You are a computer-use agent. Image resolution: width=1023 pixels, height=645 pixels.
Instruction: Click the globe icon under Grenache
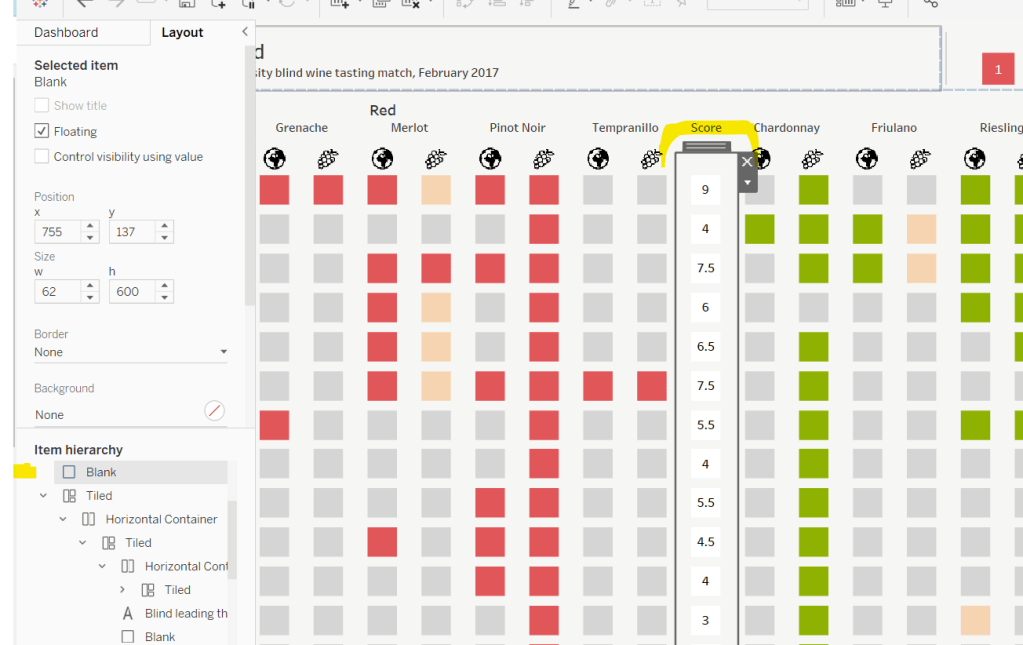pyautogui.click(x=274, y=159)
